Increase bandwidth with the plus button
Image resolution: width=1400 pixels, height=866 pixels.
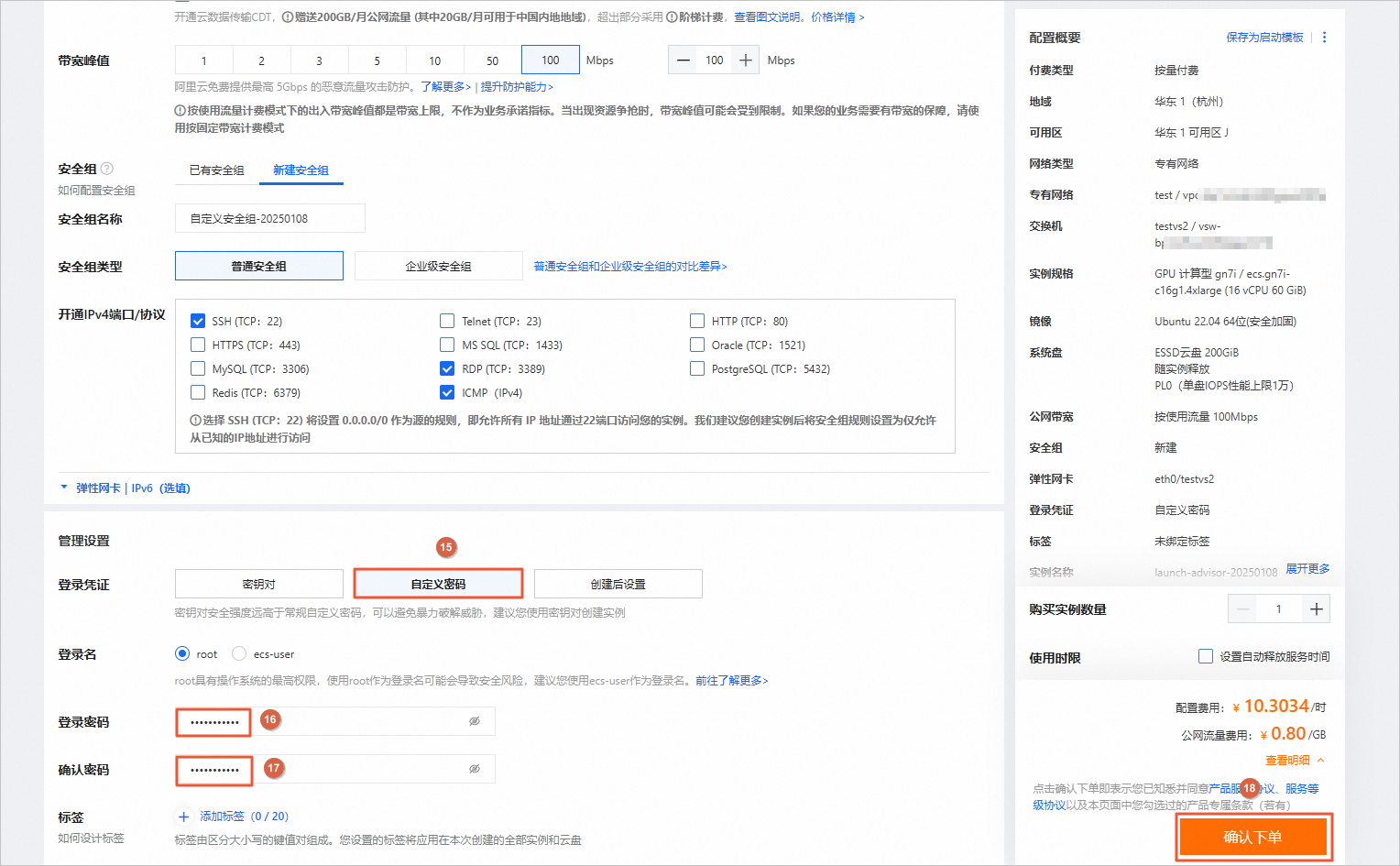tap(746, 60)
